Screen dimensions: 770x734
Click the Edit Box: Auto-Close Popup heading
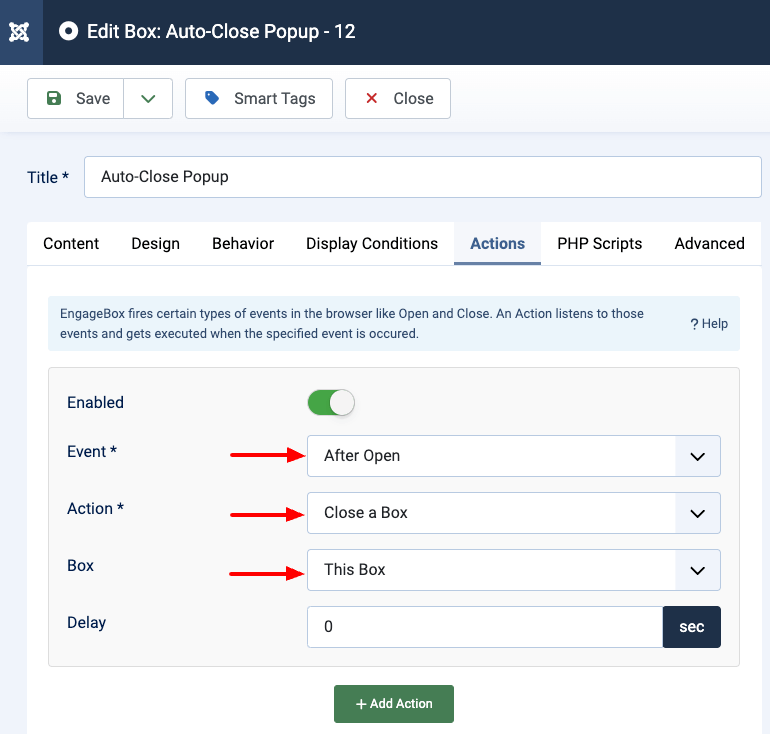coord(221,31)
